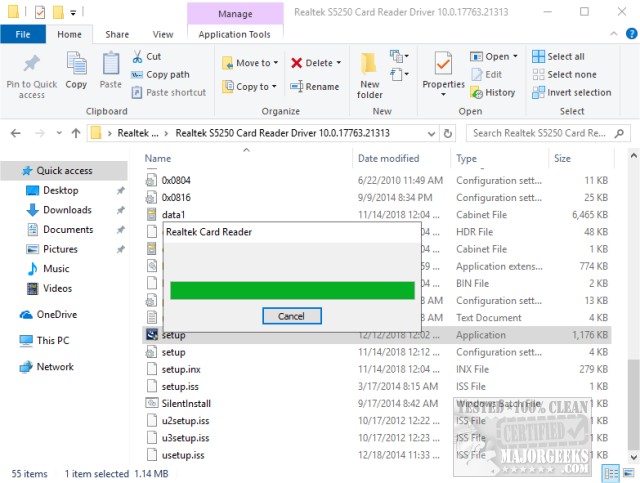Select the u2setup.iss file
This screenshot has width=640, height=483.
(x=376, y=421)
